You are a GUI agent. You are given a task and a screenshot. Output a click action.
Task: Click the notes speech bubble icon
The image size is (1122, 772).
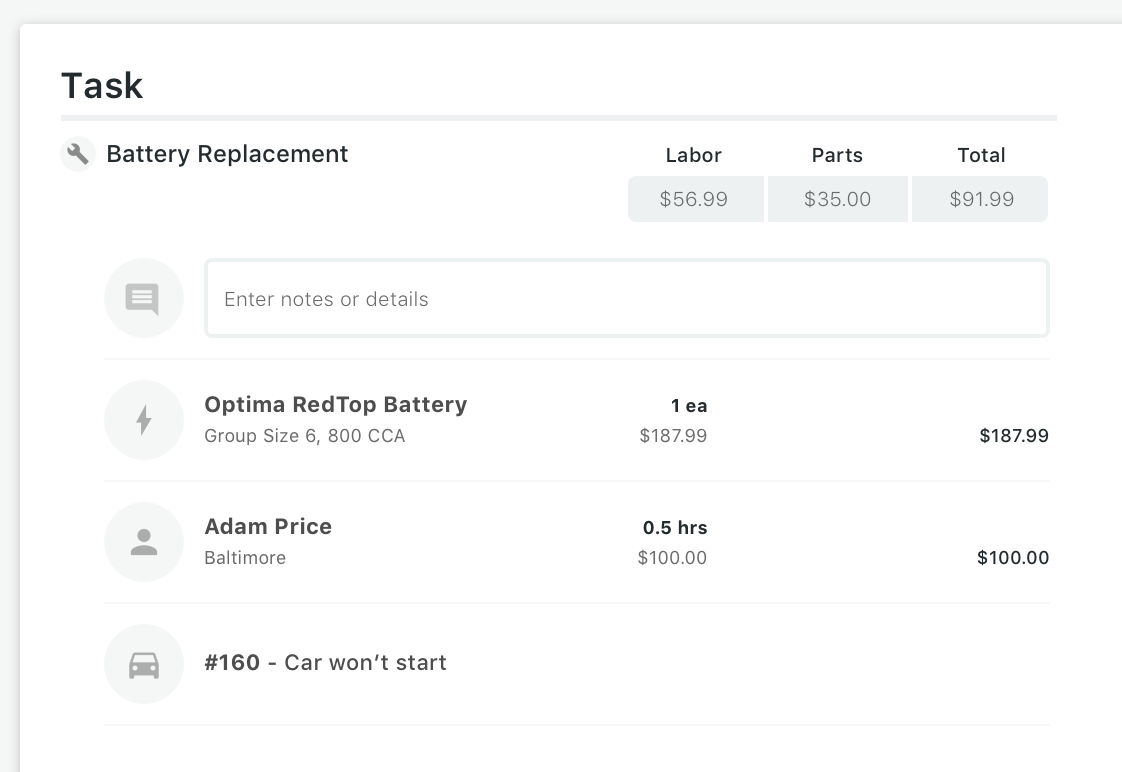tap(143, 298)
